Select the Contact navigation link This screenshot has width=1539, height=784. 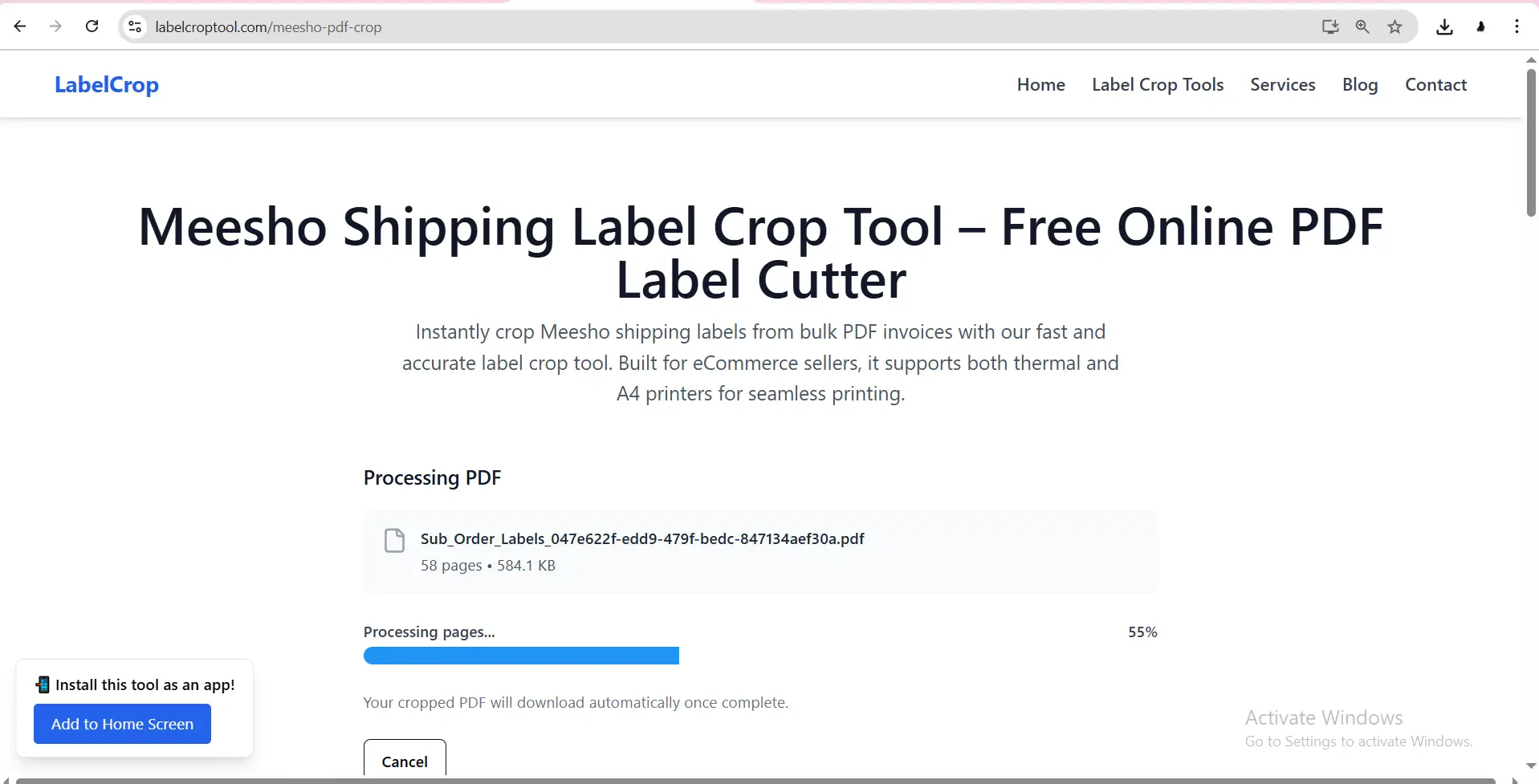[1436, 84]
